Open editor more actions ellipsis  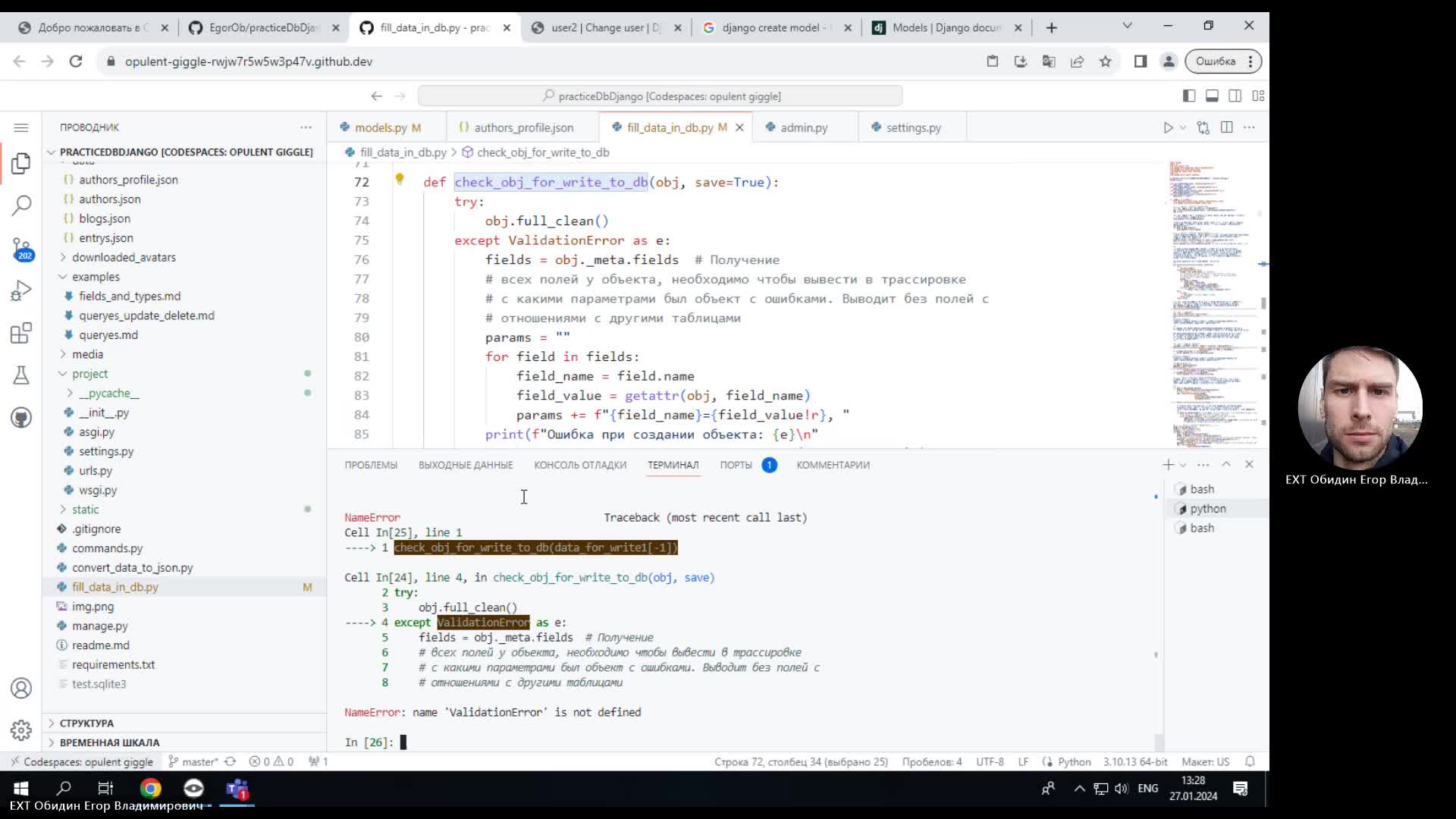pos(1250,127)
